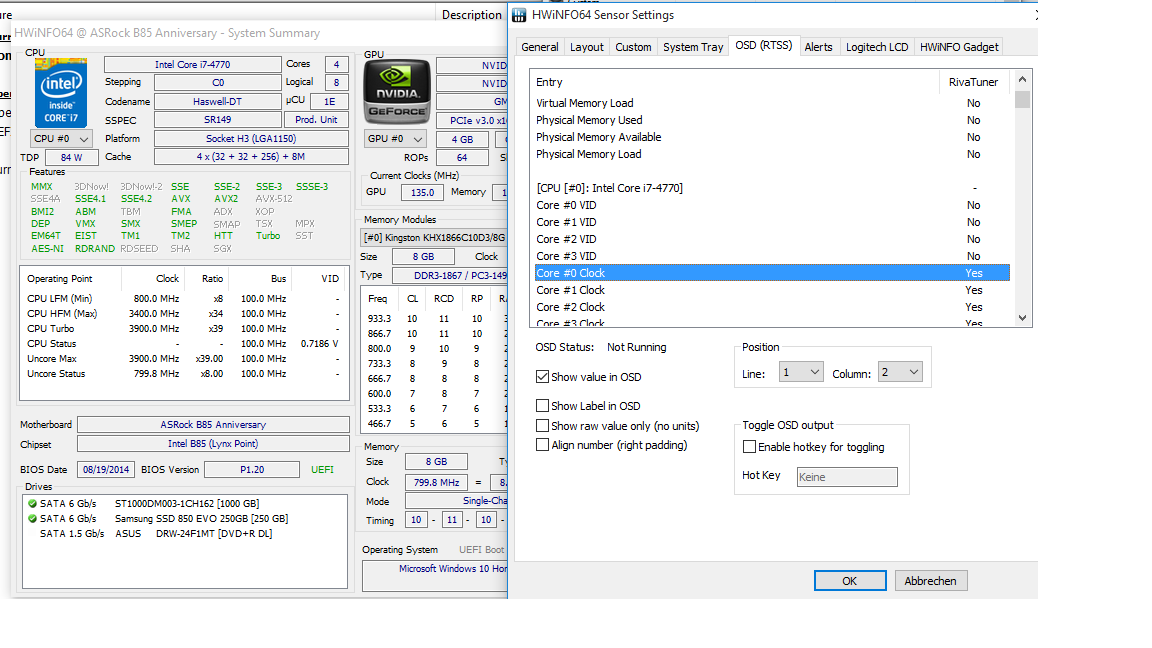Click the ASRock B85 Anniversary motherboard field
Image resolution: width=1152 pixels, height=648 pixels.
(x=213, y=425)
